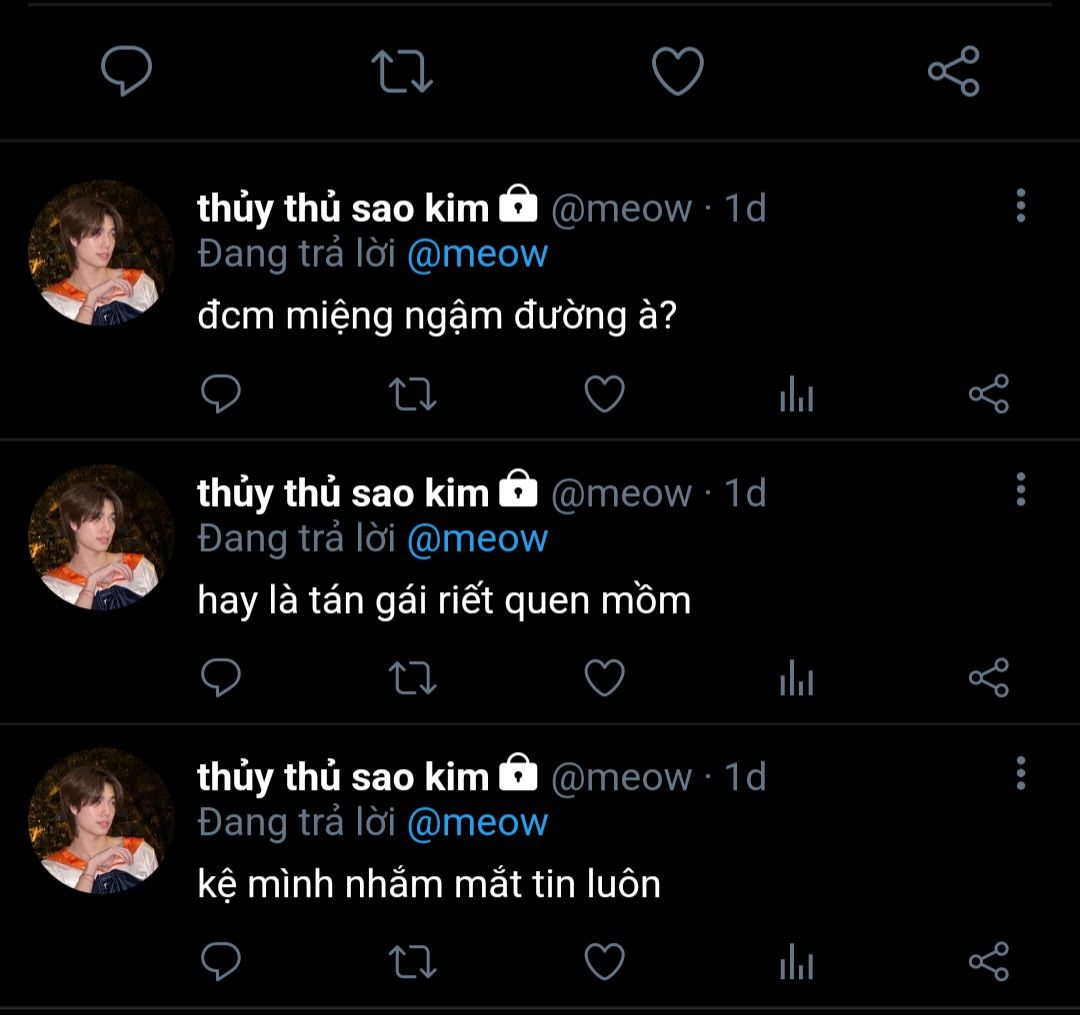1080x1015 pixels.
Task: Reply to tweet "đcm miệng ngậm đường à?"
Action: point(221,395)
